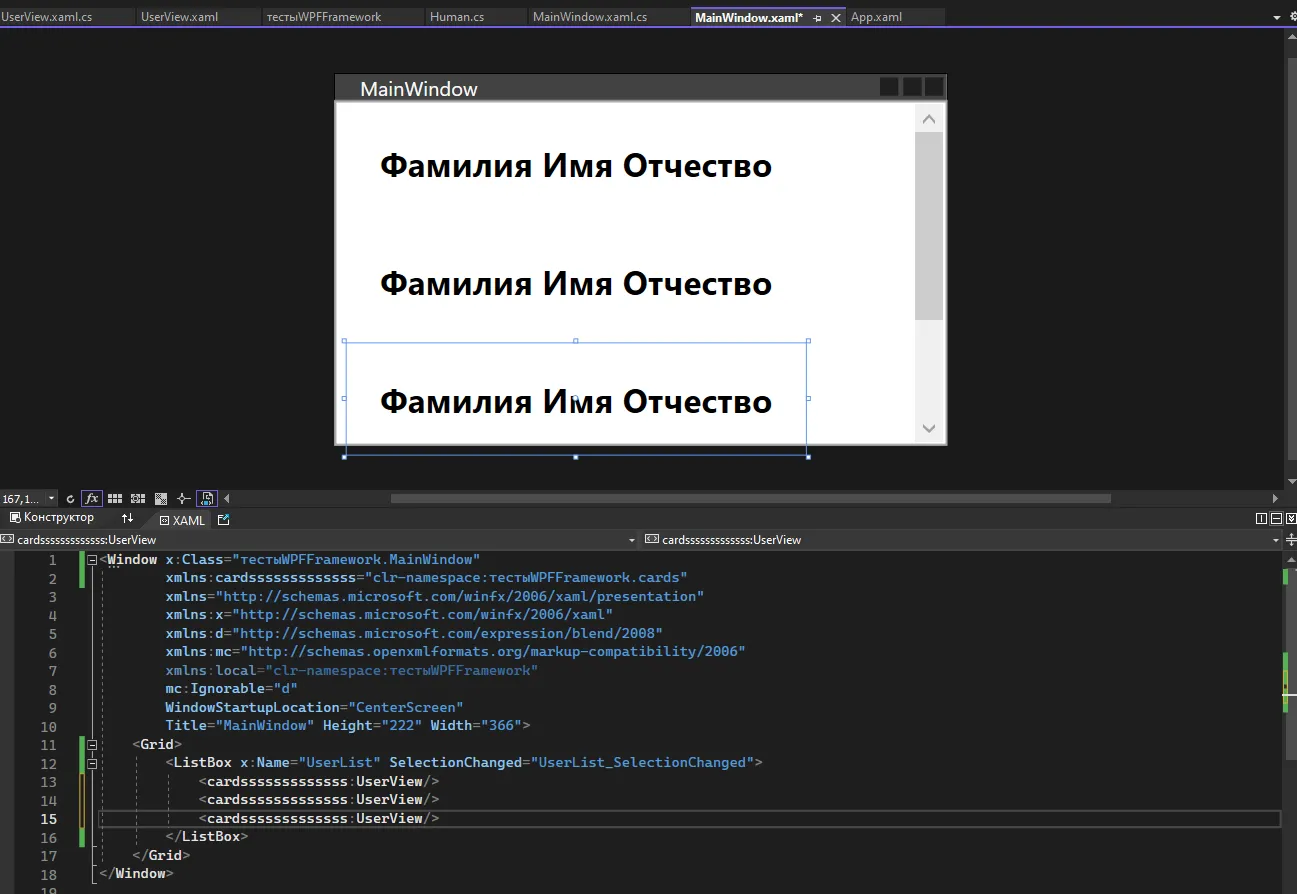Click the refresh zoom icon in designer toolbar
This screenshot has width=1297, height=894.
pos(70,498)
